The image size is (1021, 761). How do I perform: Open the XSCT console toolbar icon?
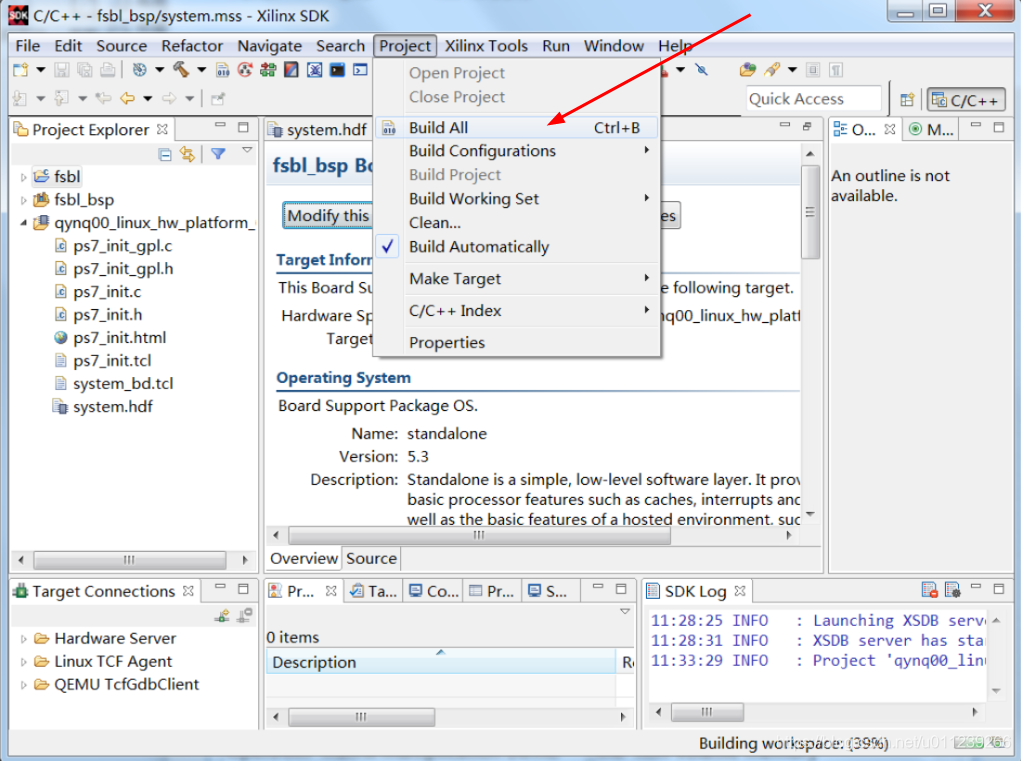(x=337, y=70)
